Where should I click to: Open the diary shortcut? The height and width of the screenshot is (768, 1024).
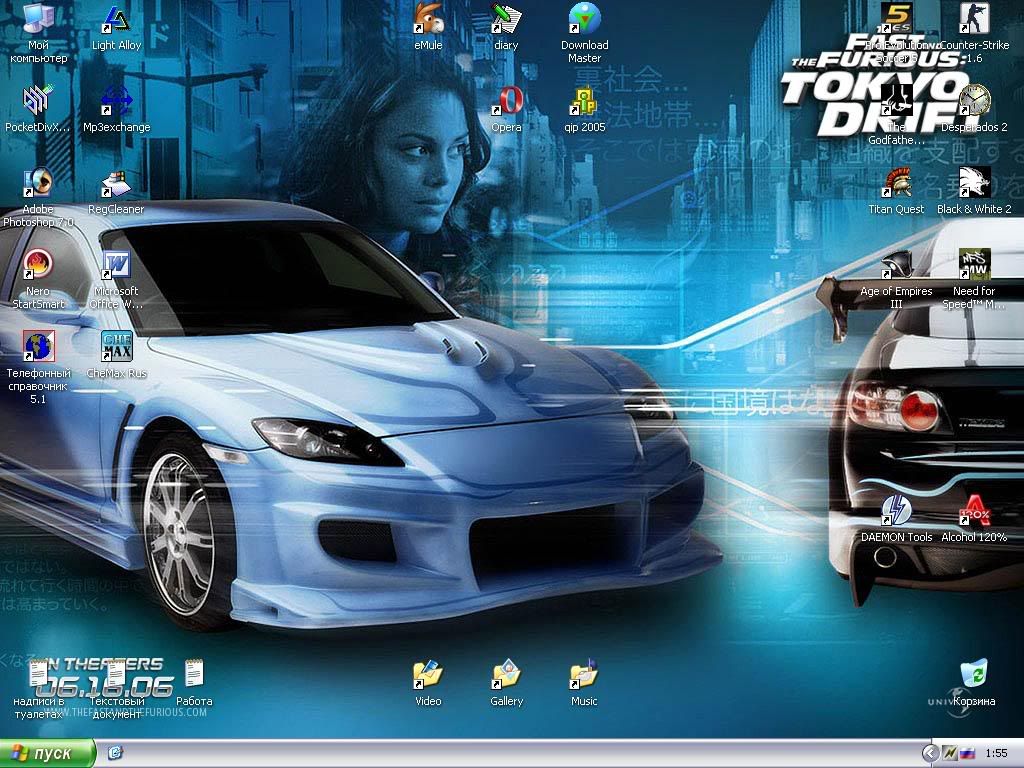(x=506, y=19)
